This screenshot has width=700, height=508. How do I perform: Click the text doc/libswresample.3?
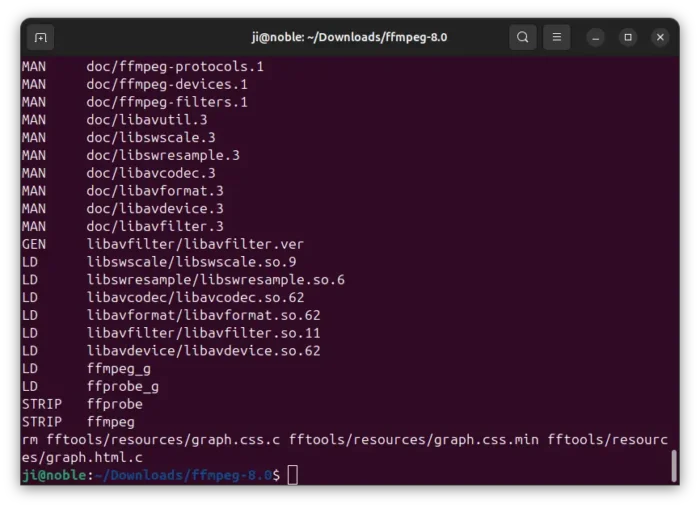163,155
